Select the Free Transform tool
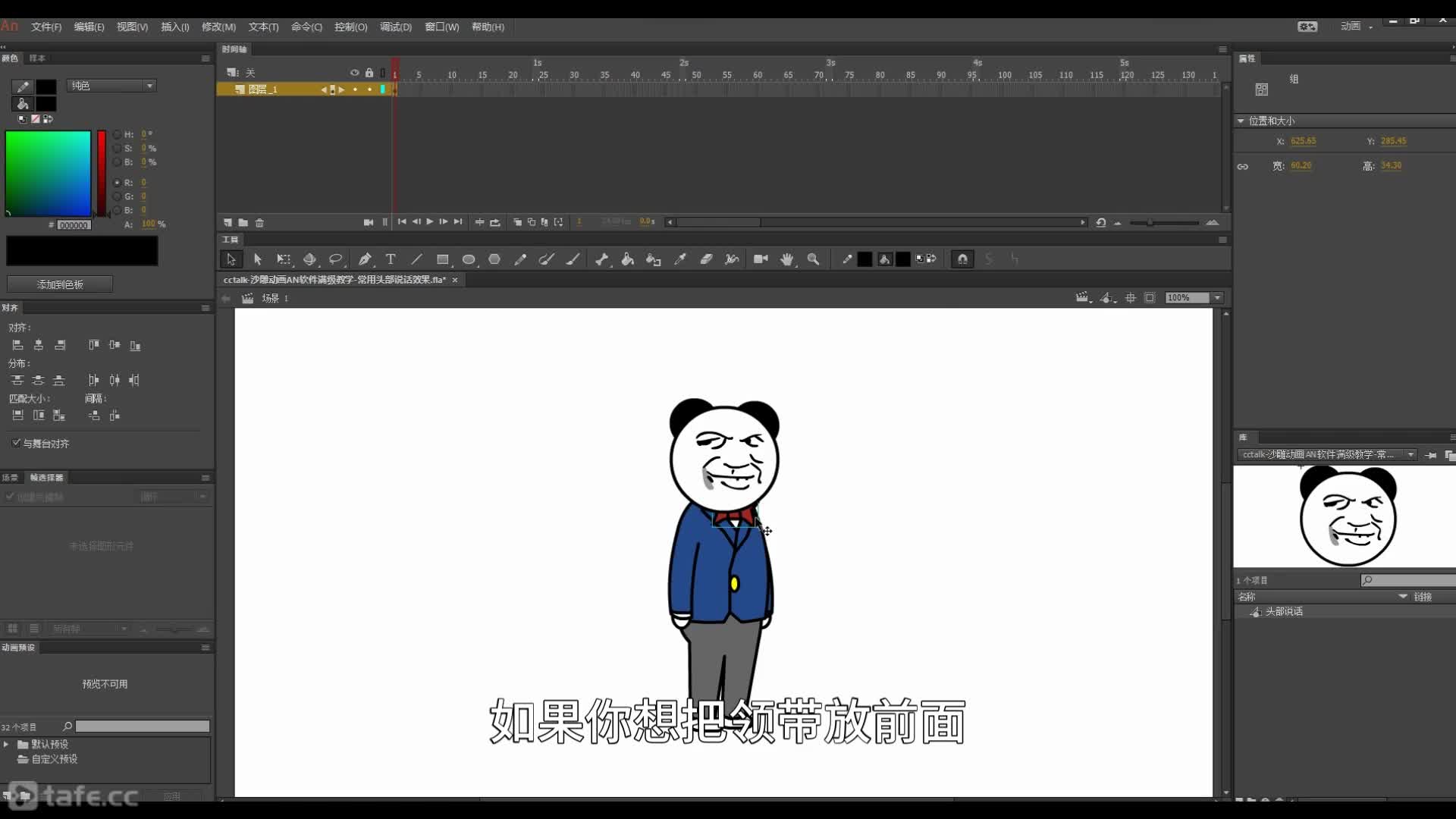The width and height of the screenshot is (1456, 819). [284, 259]
